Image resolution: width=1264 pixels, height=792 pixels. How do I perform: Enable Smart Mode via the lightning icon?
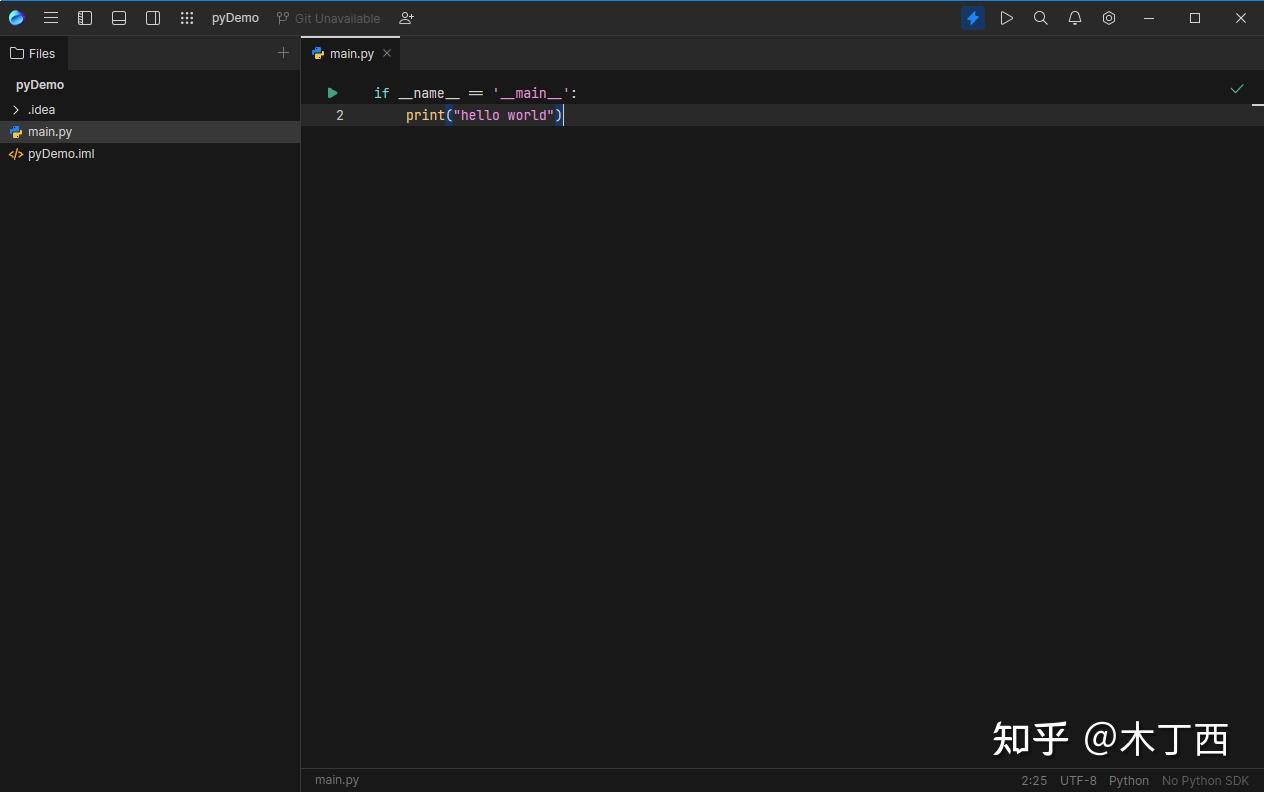coord(972,17)
